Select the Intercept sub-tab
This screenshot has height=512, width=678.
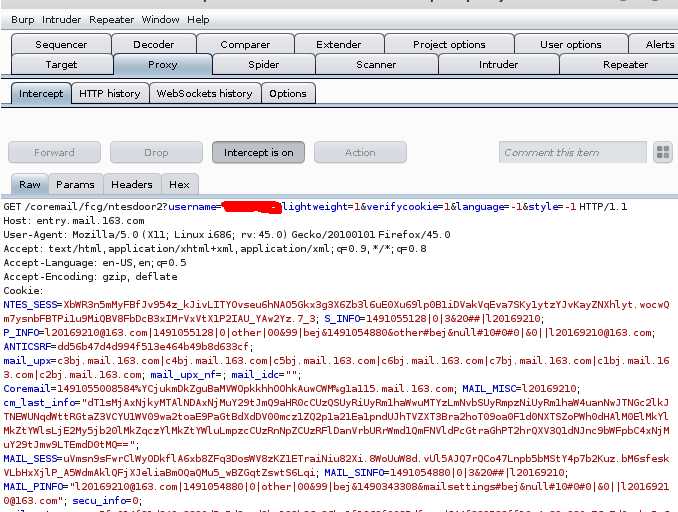(41, 93)
